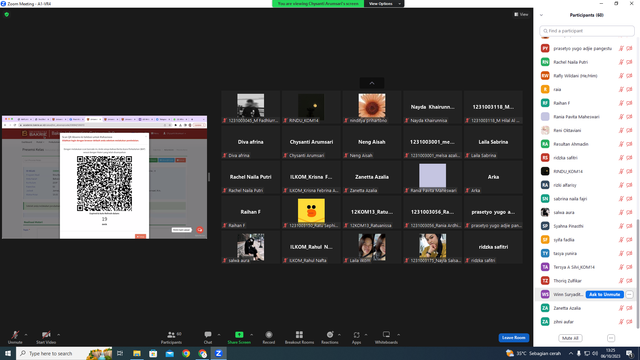This screenshot has height=360, width=640.
Task: Click the Leave Room button
Action: point(513,338)
